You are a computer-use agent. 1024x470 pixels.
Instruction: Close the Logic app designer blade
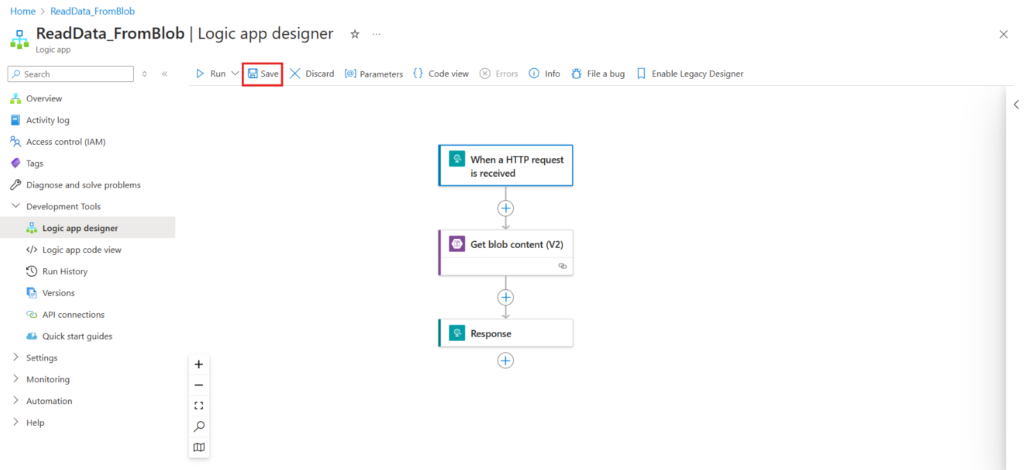tap(1004, 34)
